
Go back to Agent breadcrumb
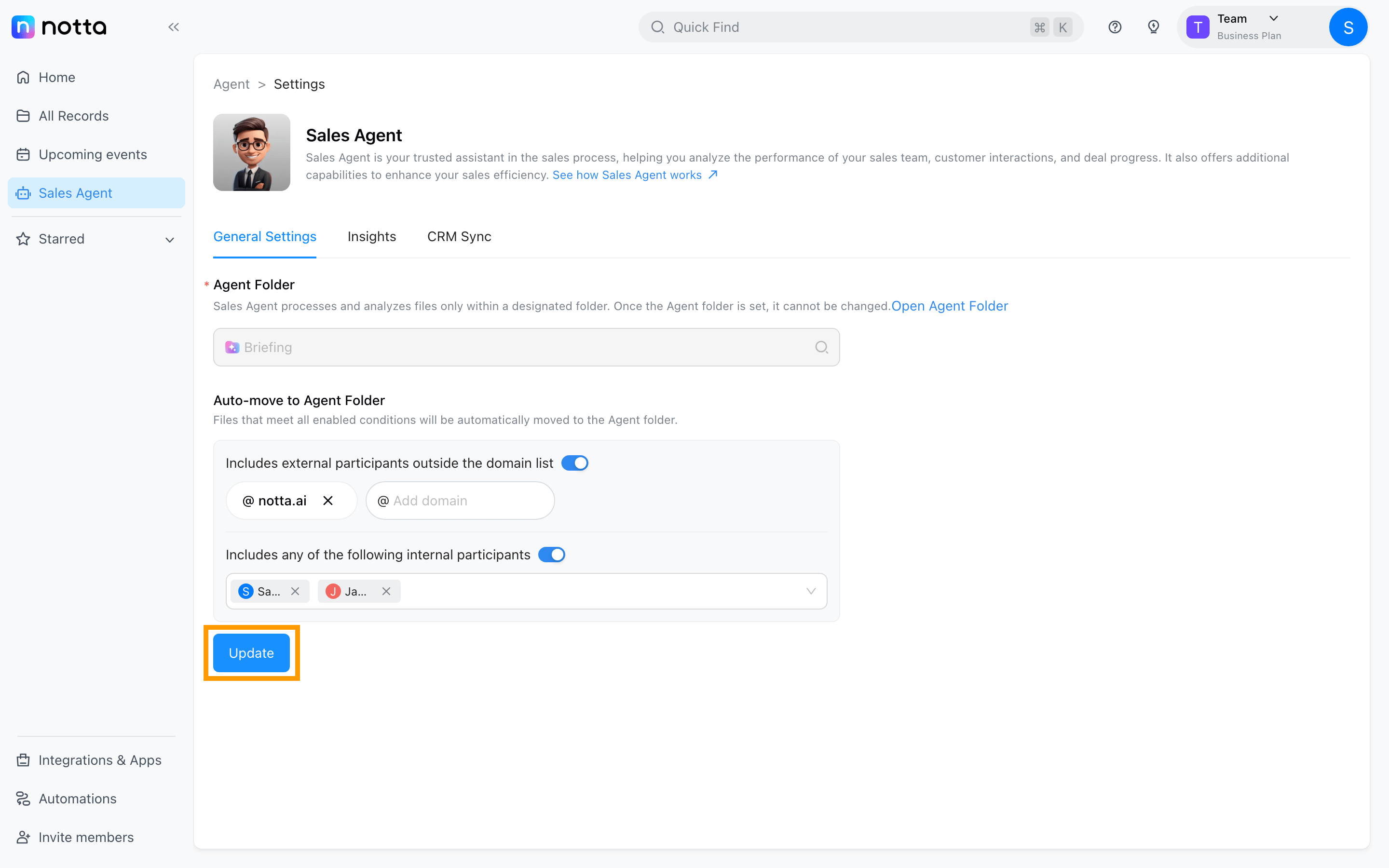click(231, 84)
